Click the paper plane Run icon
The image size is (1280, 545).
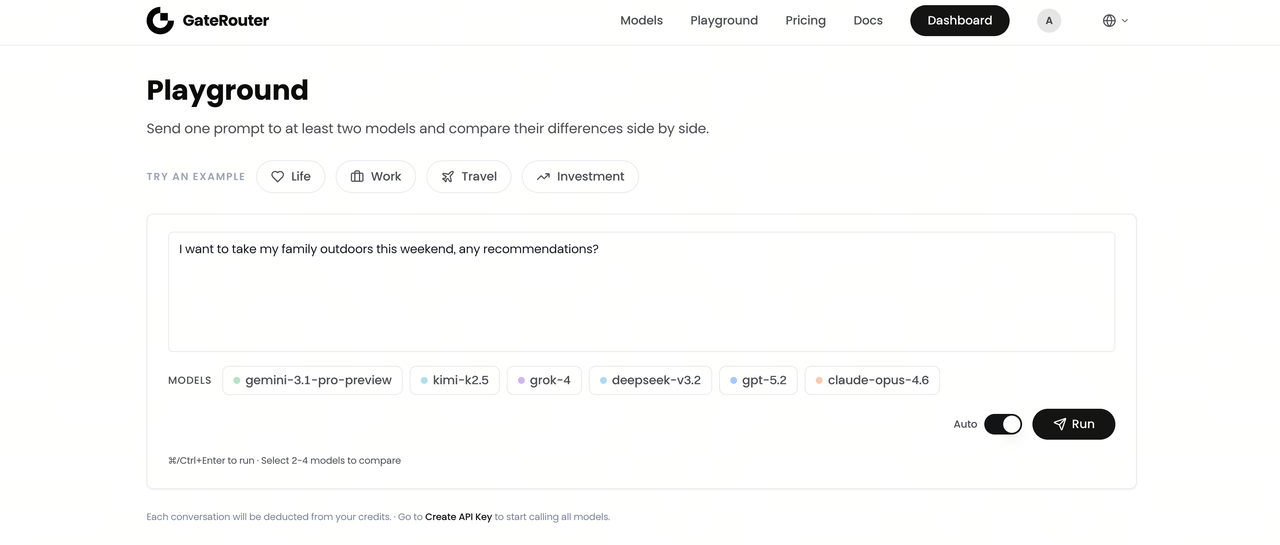pos(1060,424)
